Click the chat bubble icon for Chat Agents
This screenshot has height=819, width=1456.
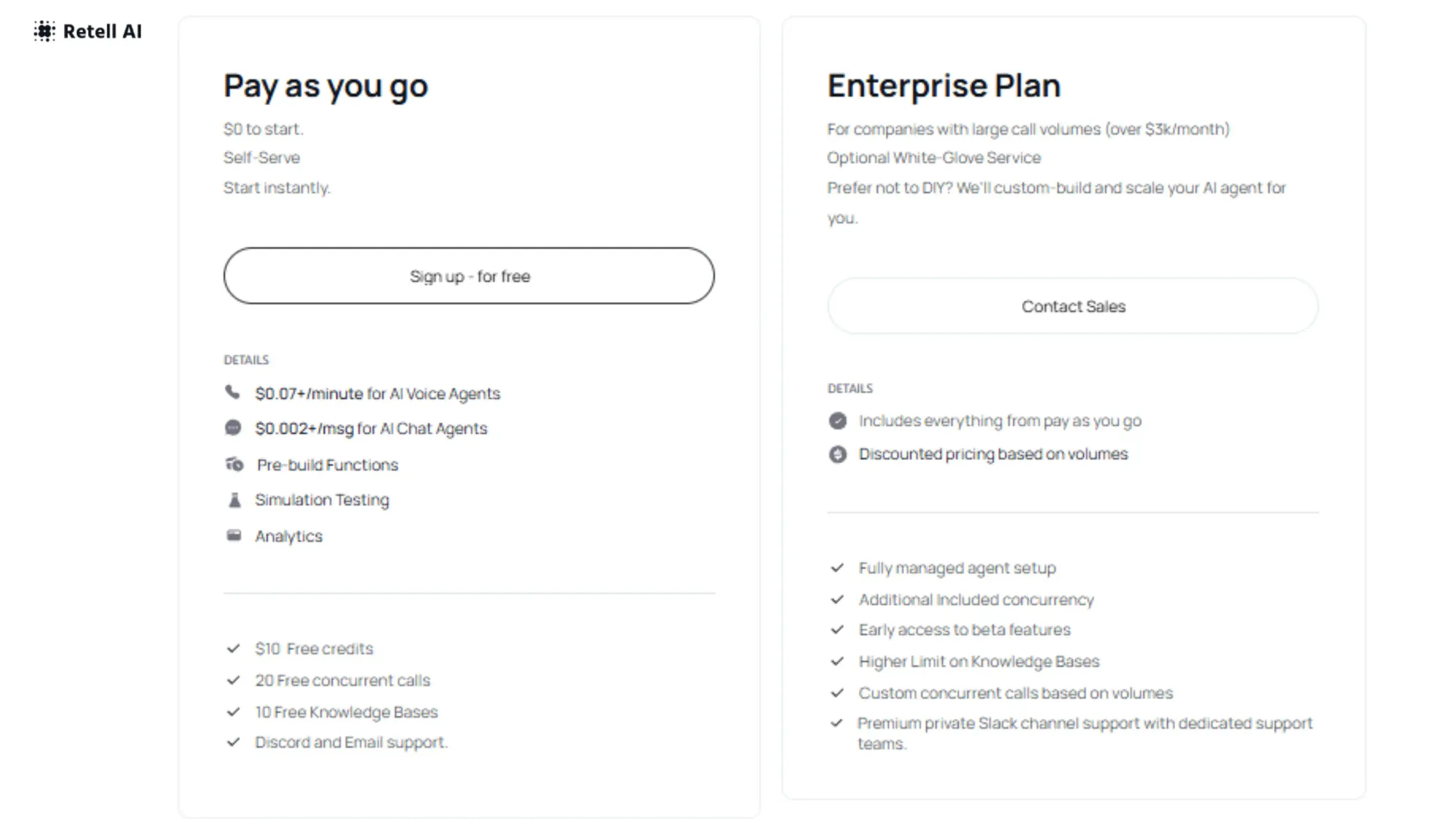233,428
